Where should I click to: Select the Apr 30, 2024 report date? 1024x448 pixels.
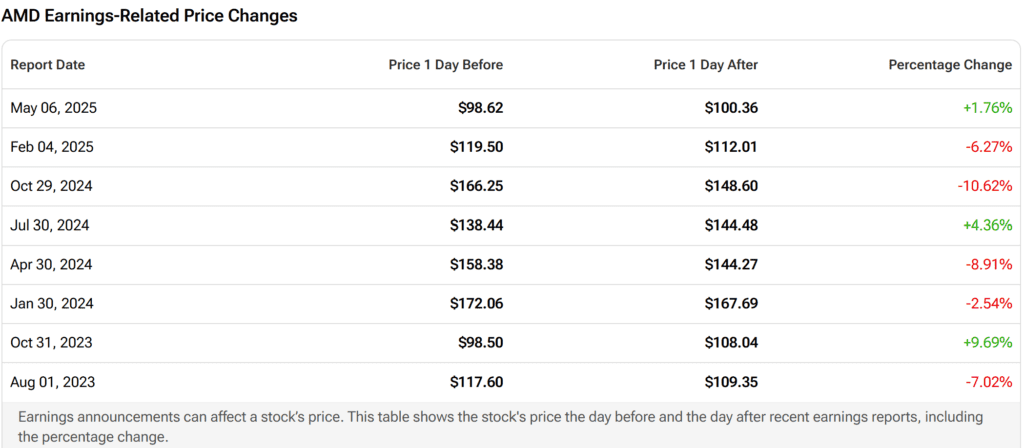[x=52, y=264]
